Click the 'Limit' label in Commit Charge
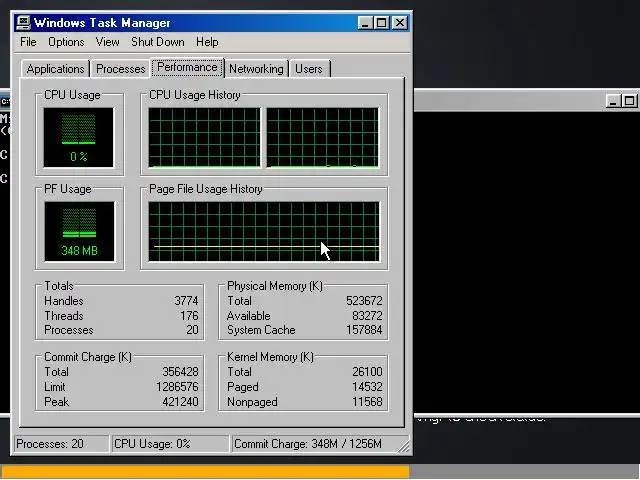 [x=55, y=387]
